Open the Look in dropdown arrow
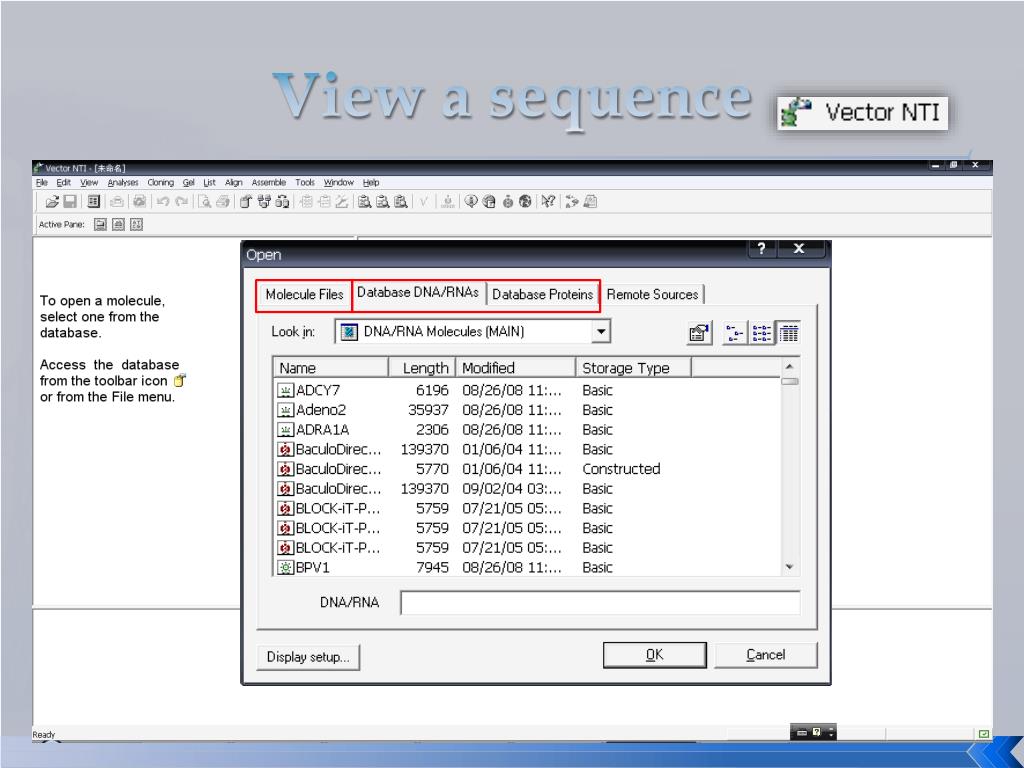 (x=601, y=332)
